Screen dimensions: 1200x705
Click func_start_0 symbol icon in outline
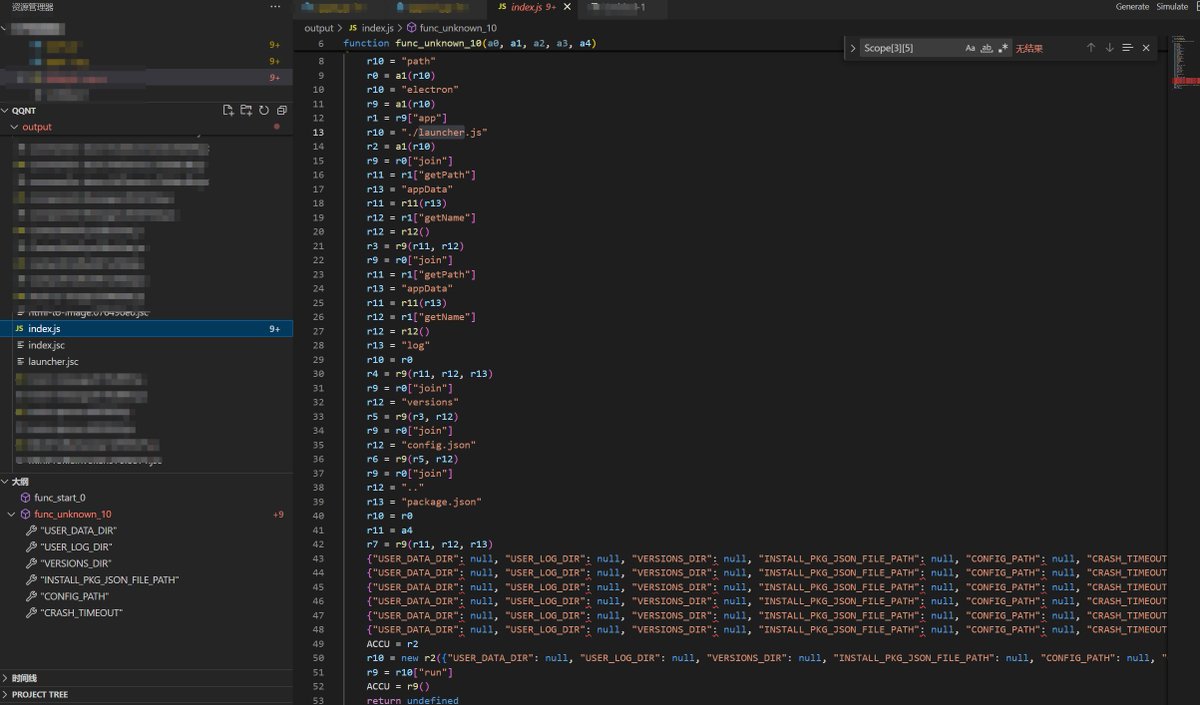point(25,497)
